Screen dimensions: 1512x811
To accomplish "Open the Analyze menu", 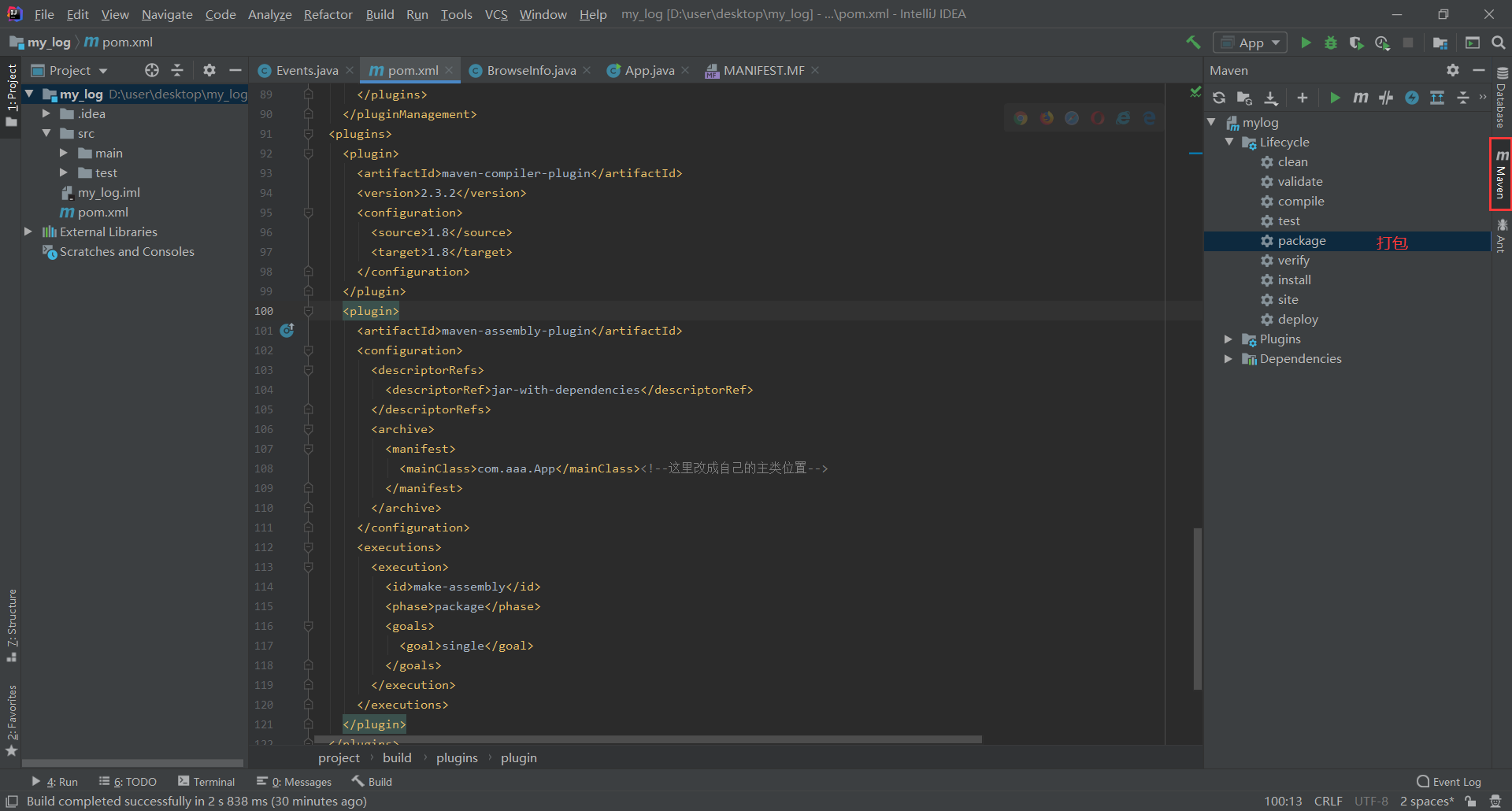I will 269,14.
